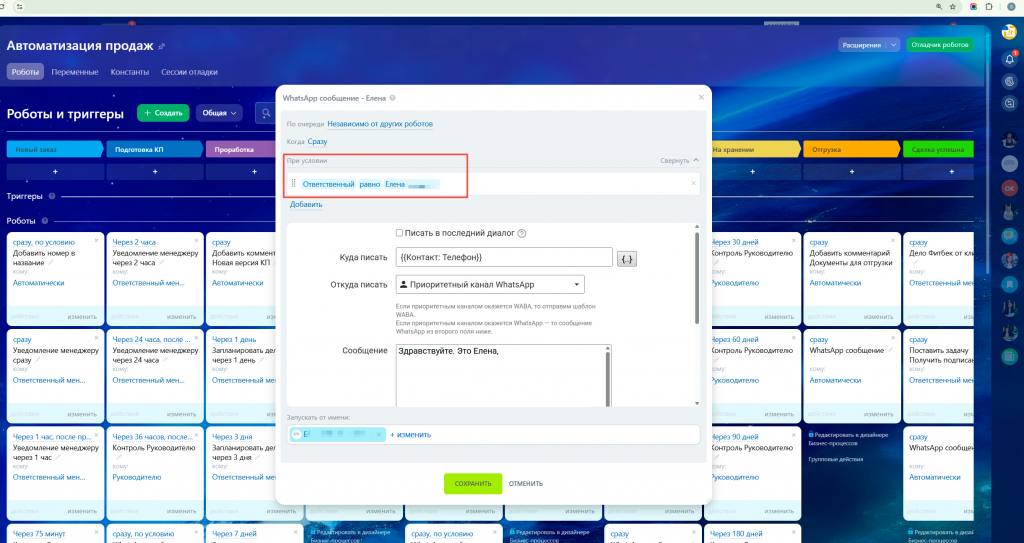
Task: Click the dialog settings vertical scrollbar
Action: point(697,278)
